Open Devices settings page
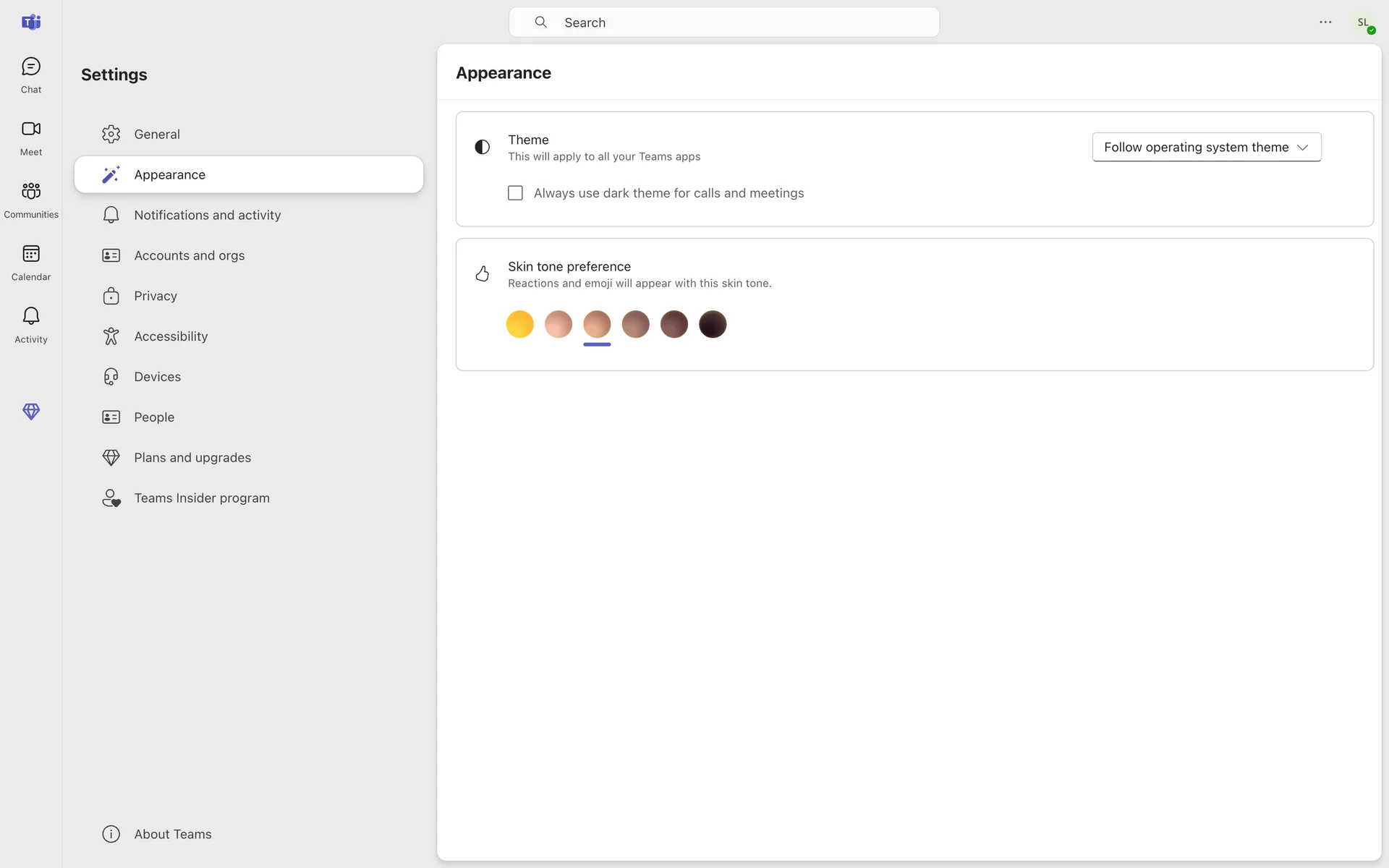The height and width of the screenshot is (868, 1389). click(x=157, y=377)
